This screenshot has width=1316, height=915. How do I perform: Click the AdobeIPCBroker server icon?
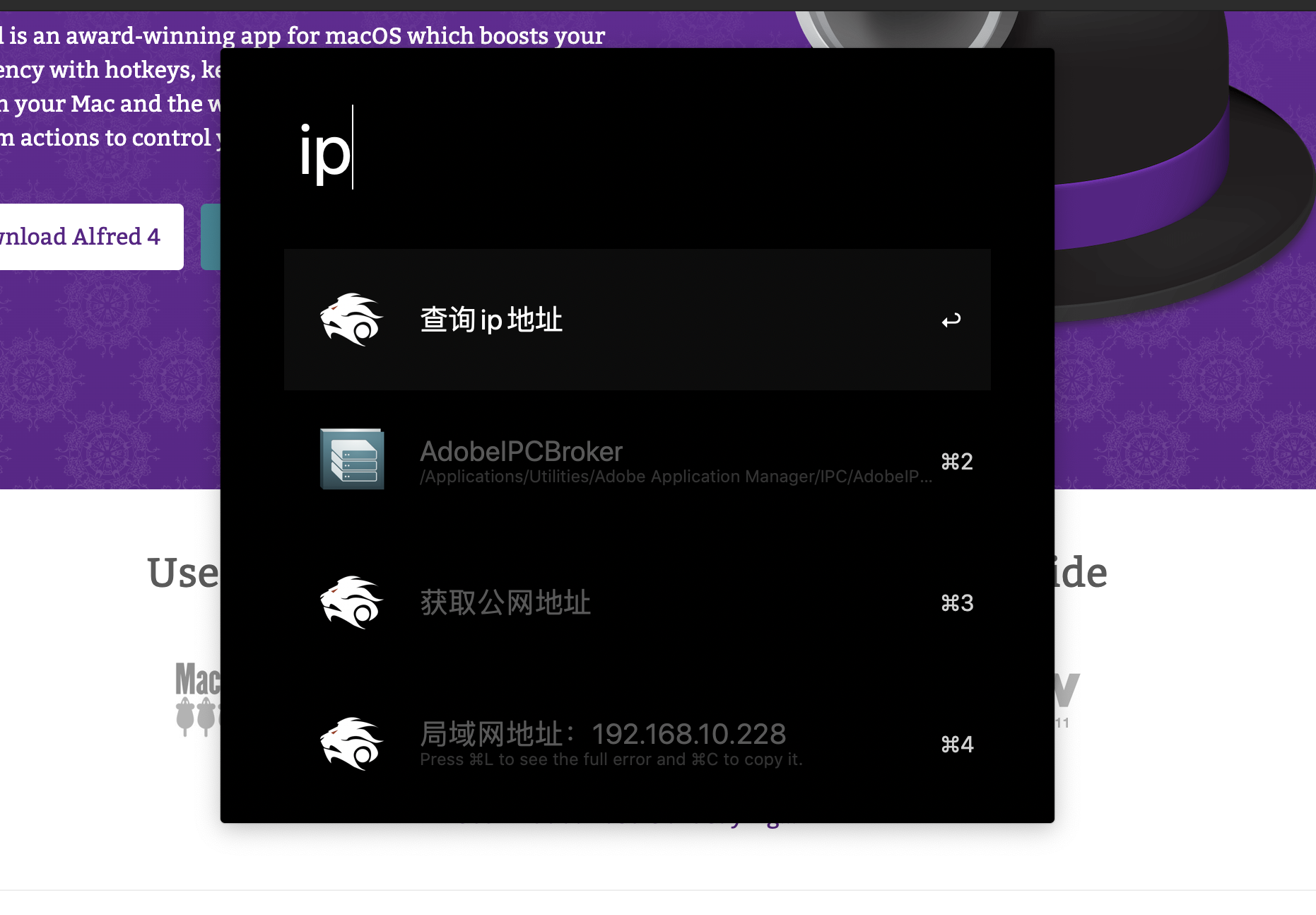pos(352,459)
